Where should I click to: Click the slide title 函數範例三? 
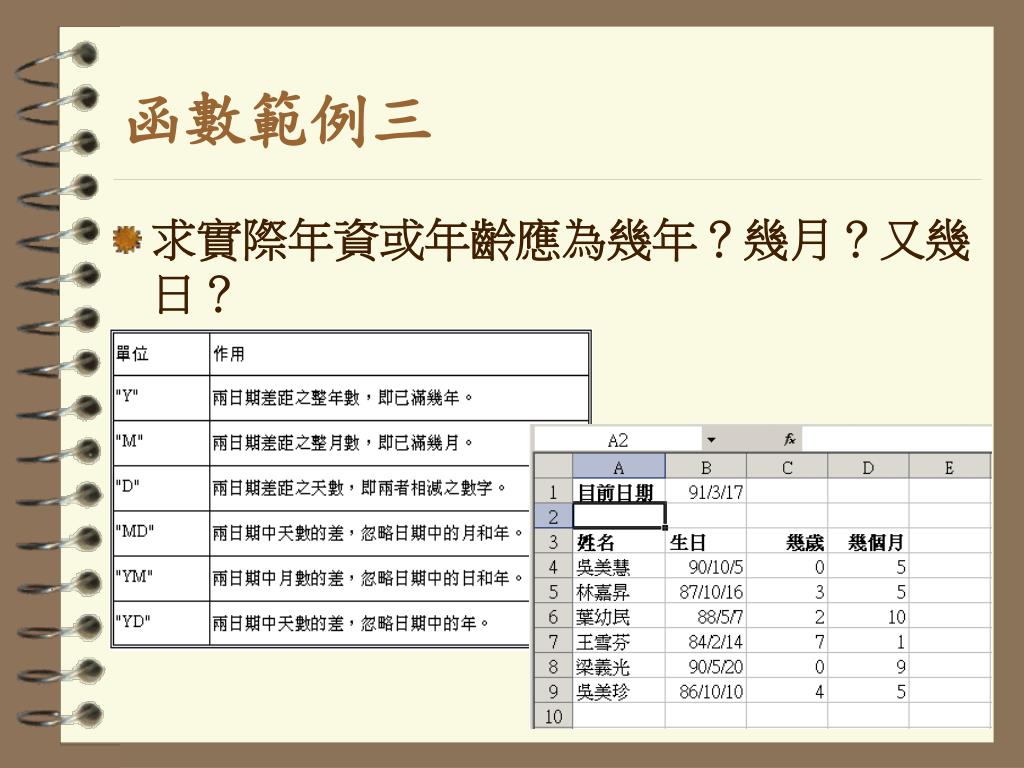(279, 120)
